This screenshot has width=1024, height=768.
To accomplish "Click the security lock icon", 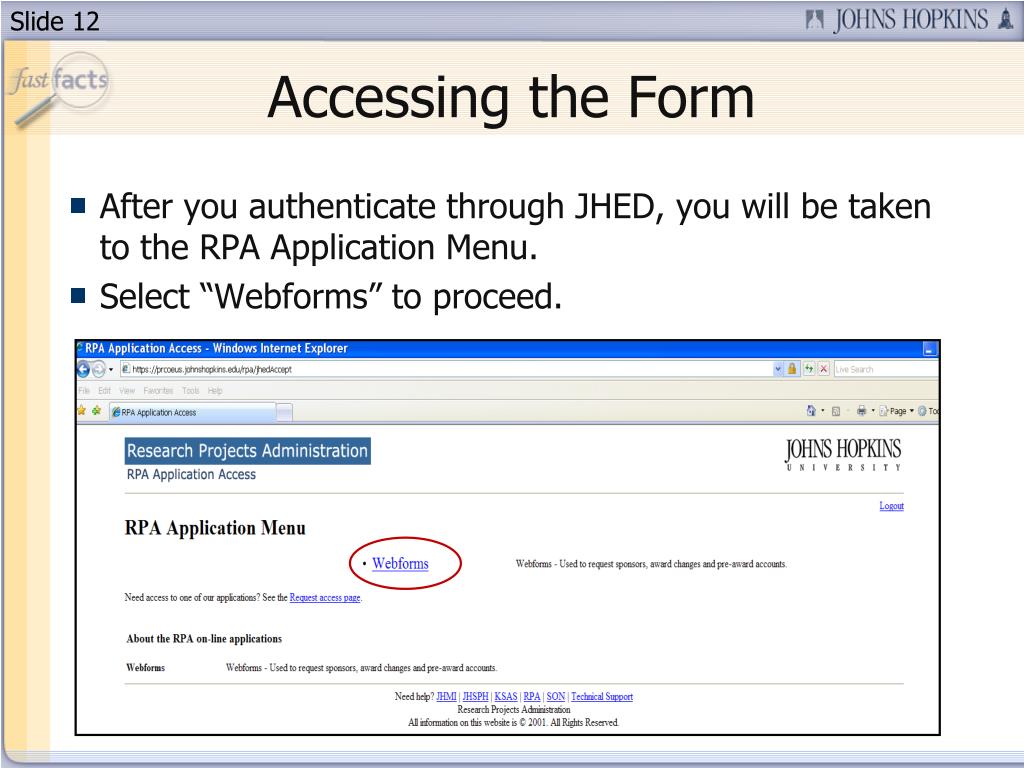I will (x=792, y=369).
